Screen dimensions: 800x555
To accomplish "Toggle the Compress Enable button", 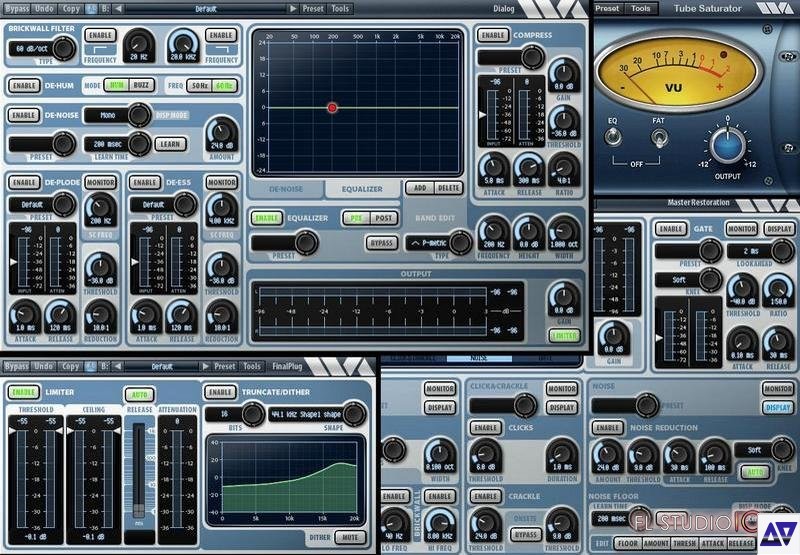I will click(x=493, y=35).
